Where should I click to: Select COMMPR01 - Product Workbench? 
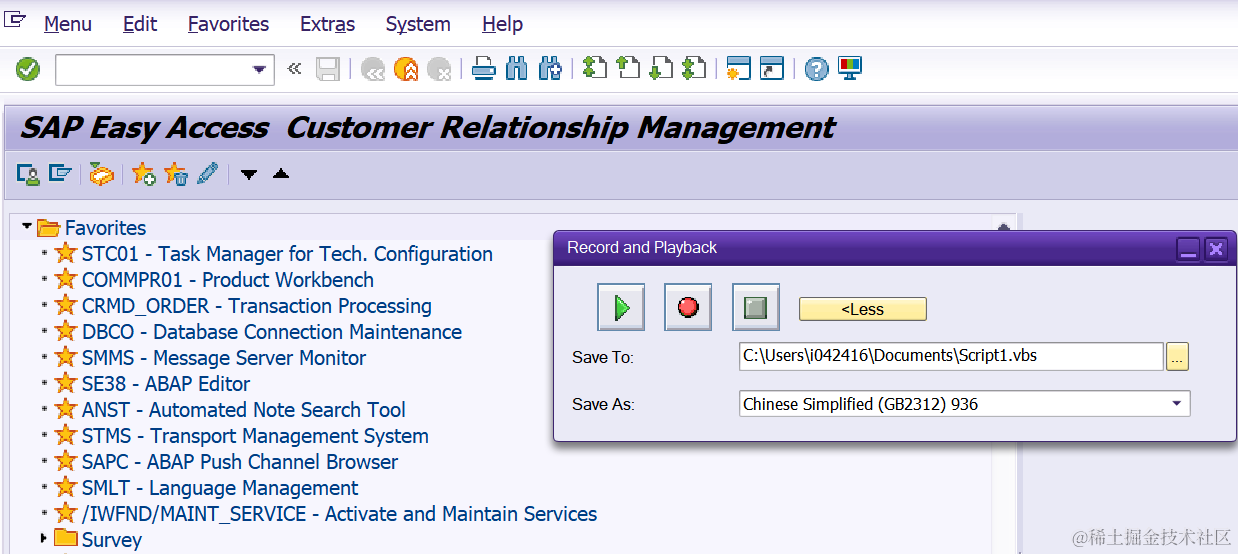pos(228,280)
